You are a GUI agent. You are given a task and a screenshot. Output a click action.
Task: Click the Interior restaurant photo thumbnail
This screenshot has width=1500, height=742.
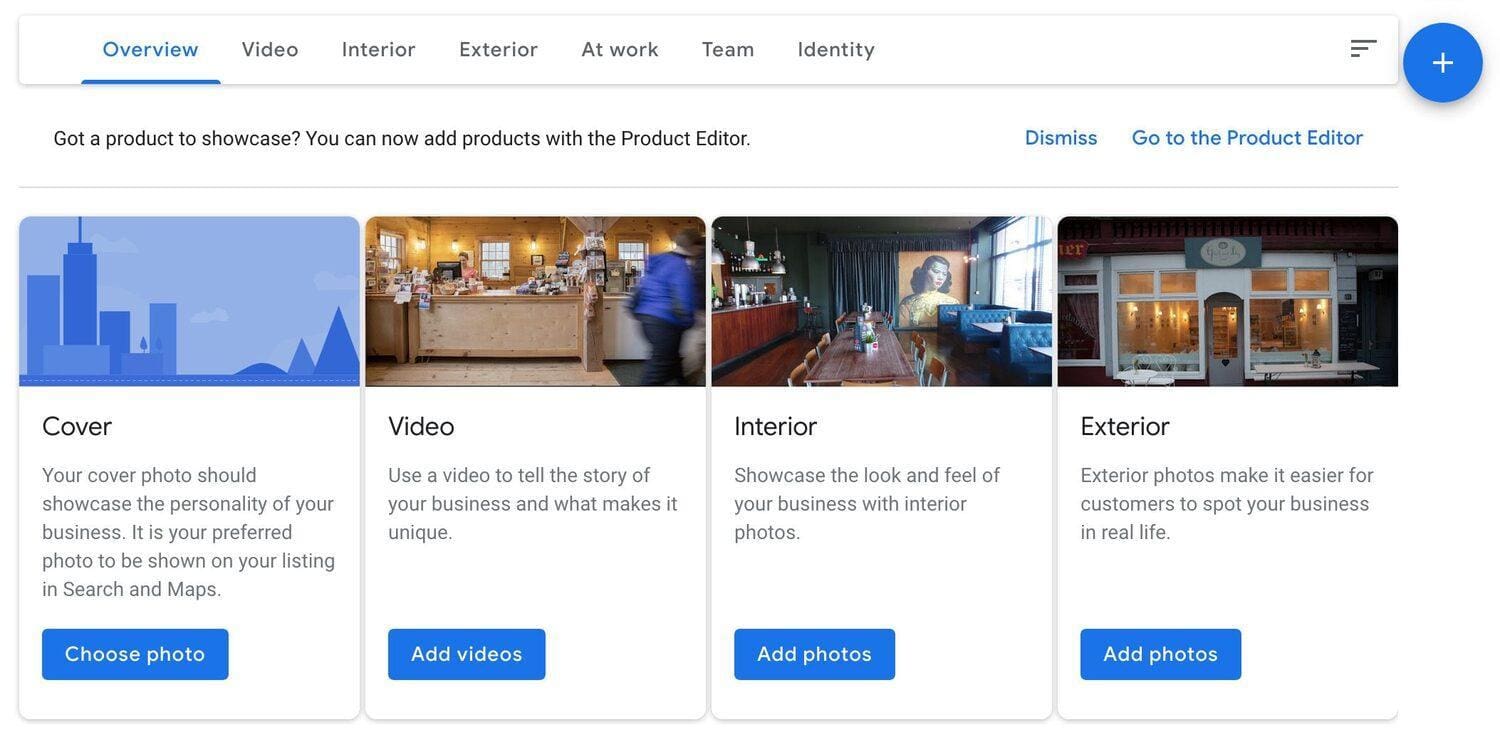[x=881, y=301]
